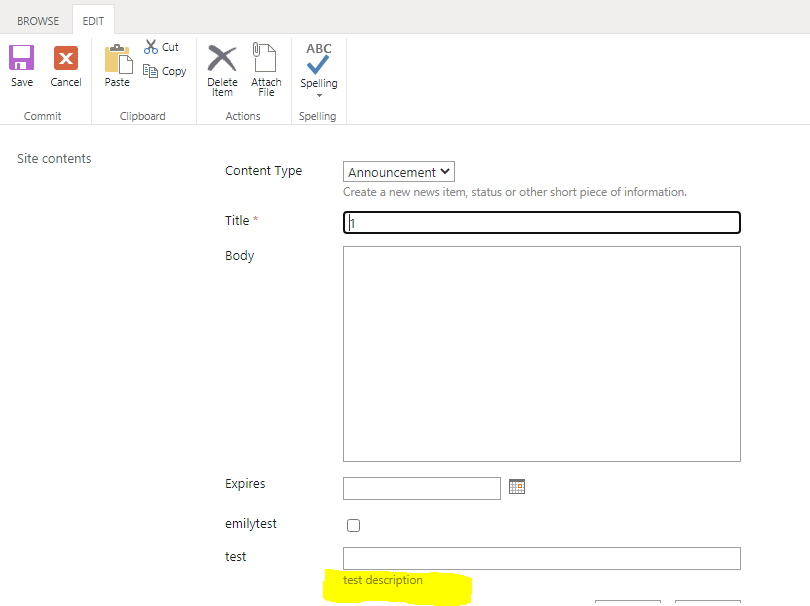The image size is (810, 606).
Task: Run Spelling check ABC icon
Action: [318, 58]
